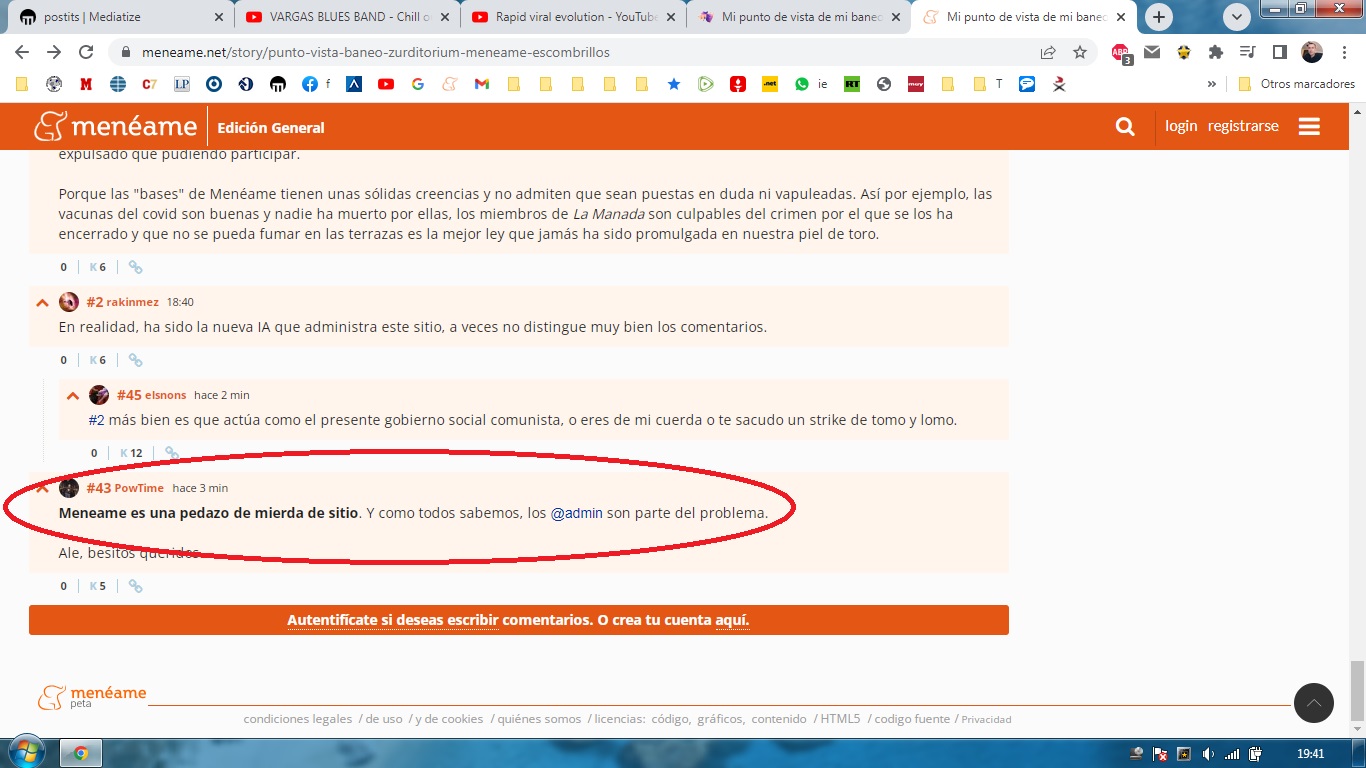This screenshot has width=1366, height=768.
Task: Open the HTML5 footer link
Action: click(840, 719)
